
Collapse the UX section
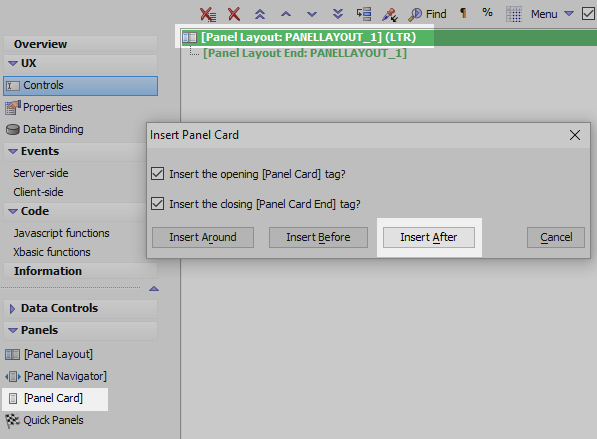(13, 63)
